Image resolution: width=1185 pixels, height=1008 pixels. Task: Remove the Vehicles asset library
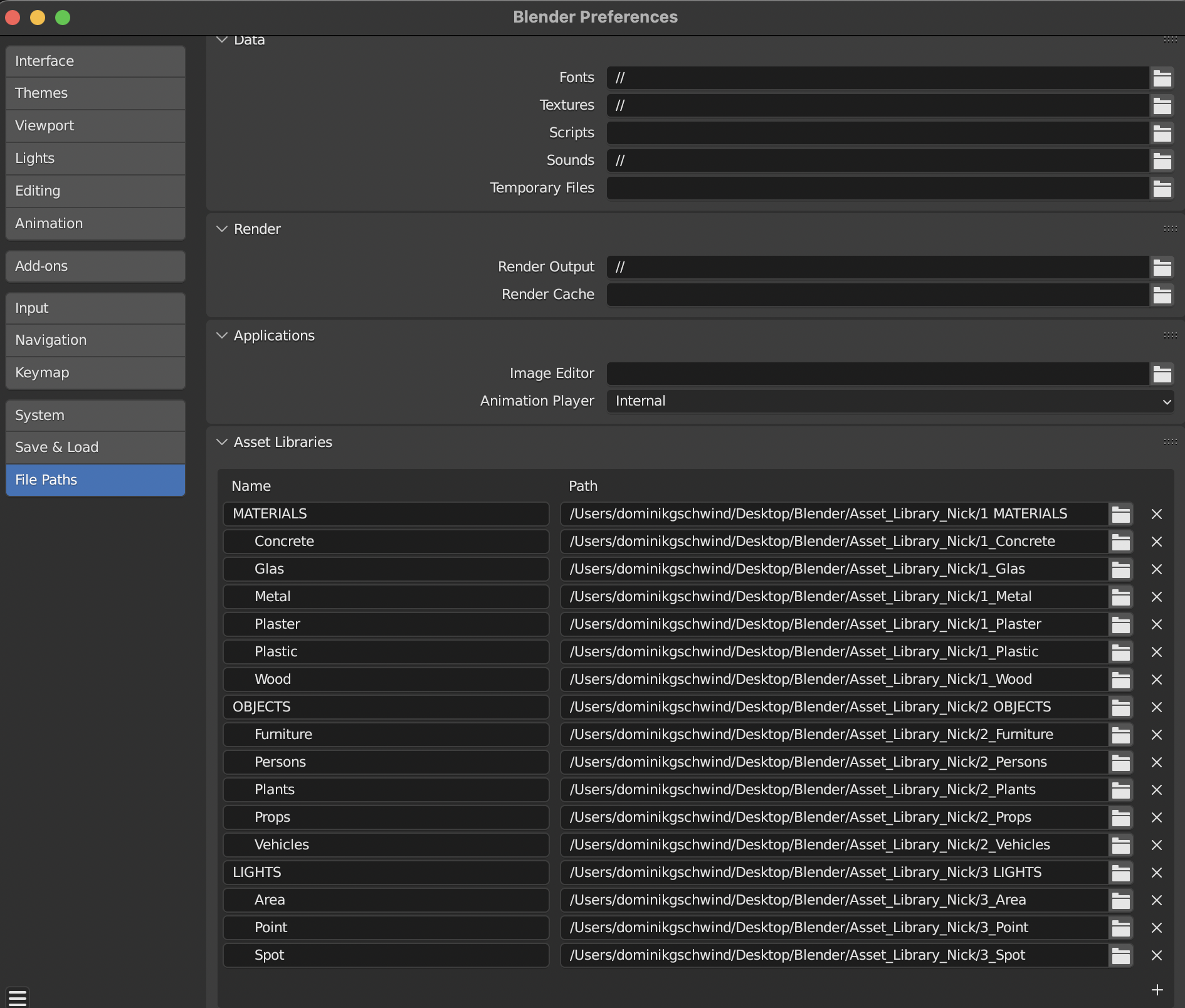(1157, 845)
